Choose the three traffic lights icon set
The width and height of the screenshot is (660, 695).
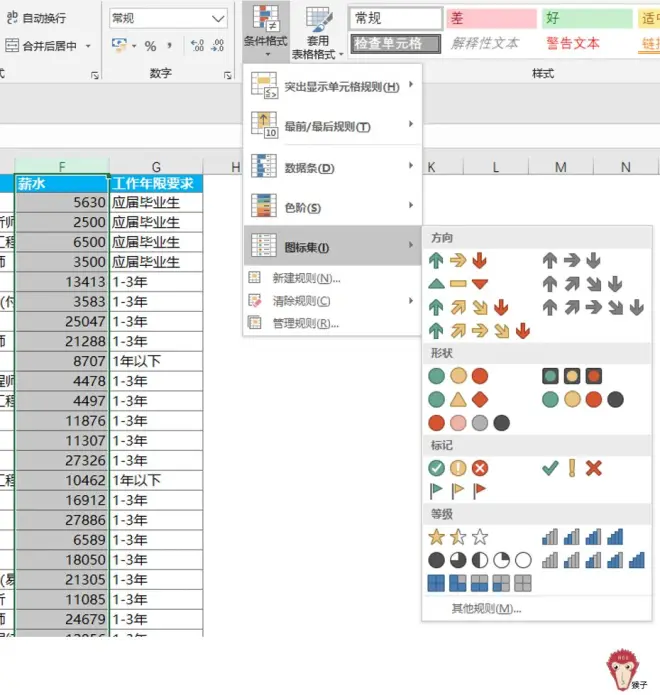click(458, 376)
